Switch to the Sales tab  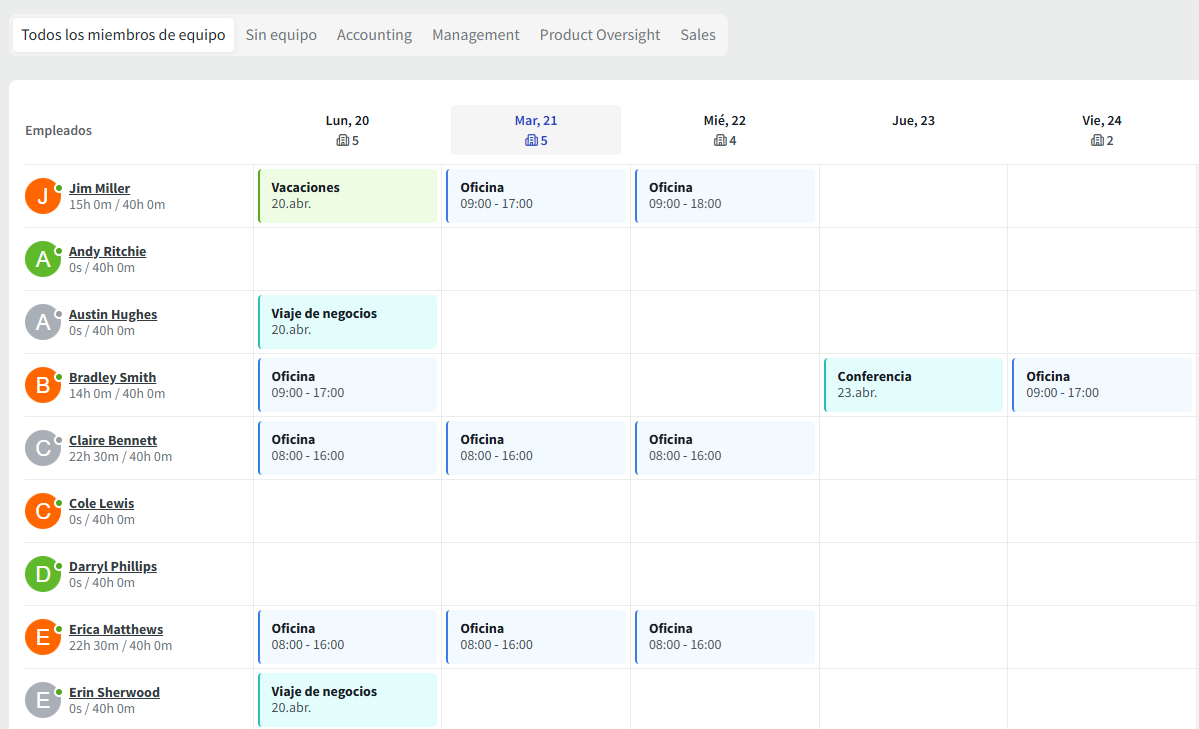coord(698,35)
